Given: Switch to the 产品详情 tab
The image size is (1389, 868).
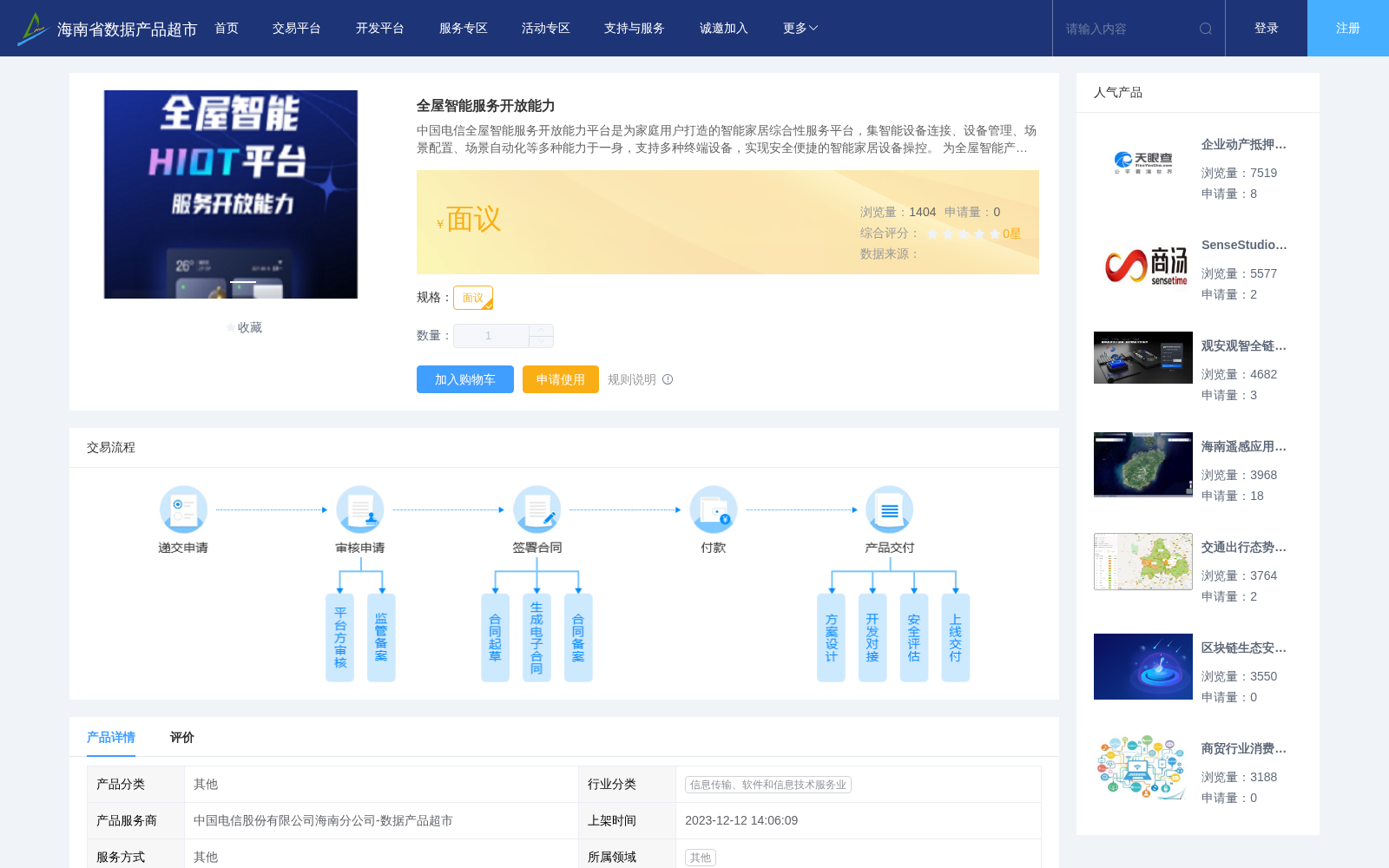Looking at the screenshot, I should coord(111,737).
